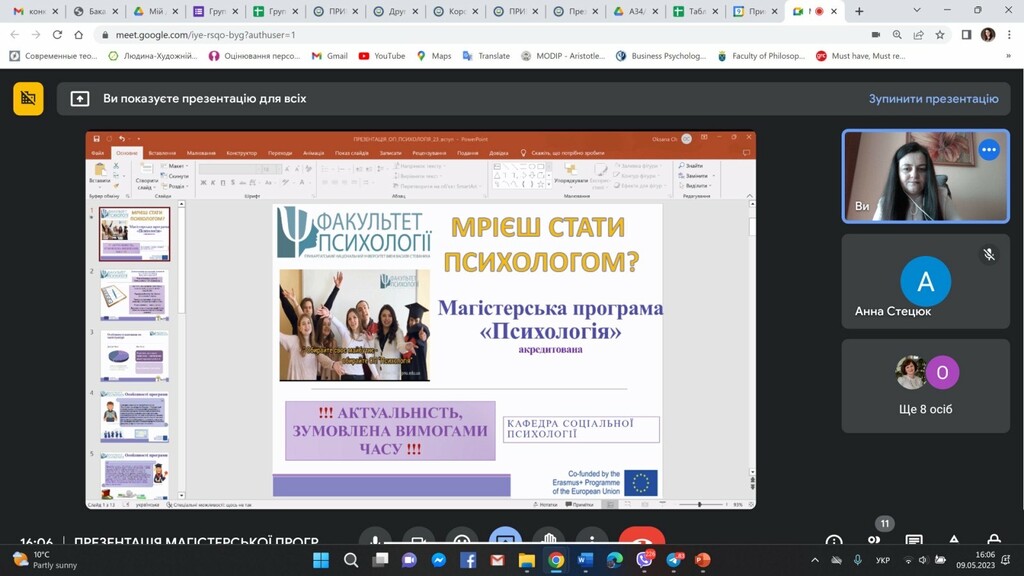Reload the Google Meet page
Image resolution: width=1024 pixels, height=576 pixels.
tap(57, 34)
